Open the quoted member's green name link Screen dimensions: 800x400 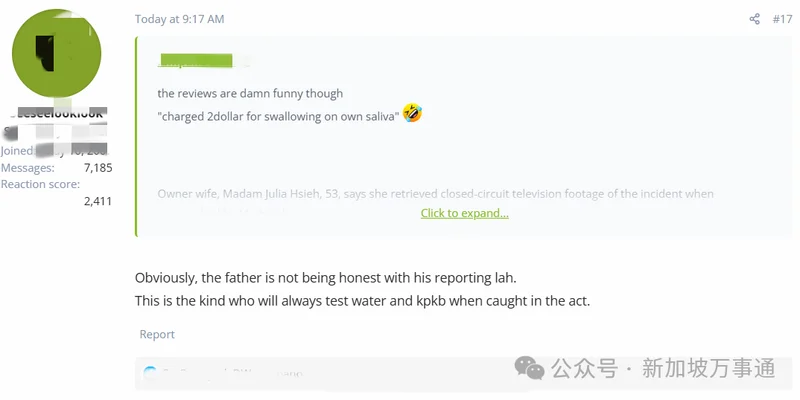tap(195, 61)
